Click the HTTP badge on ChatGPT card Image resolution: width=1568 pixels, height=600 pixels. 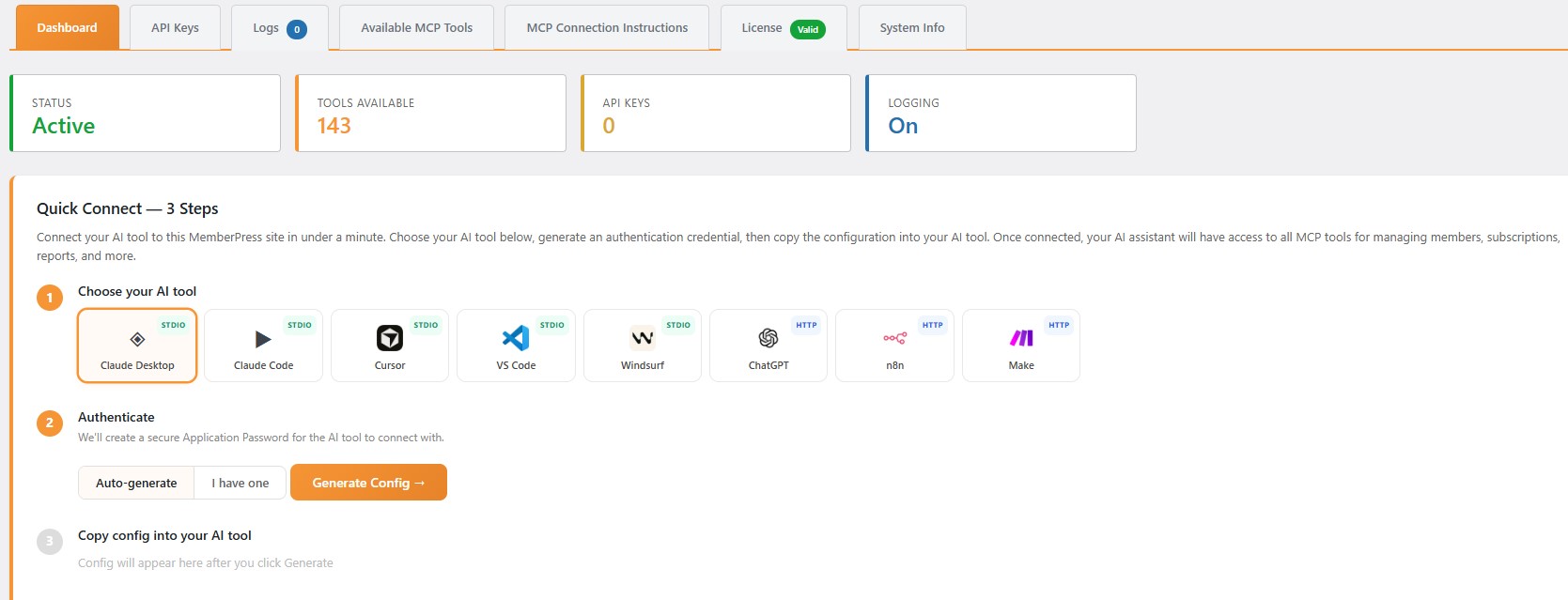(806, 325)
